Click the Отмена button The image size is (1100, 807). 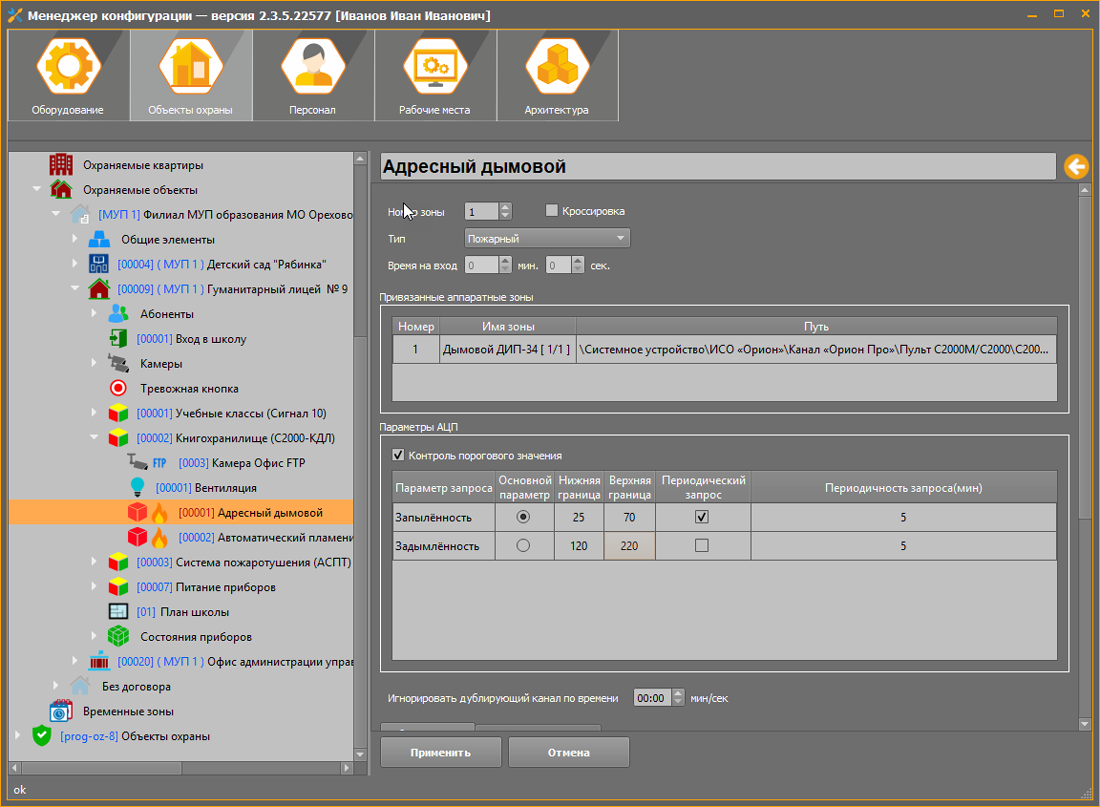click(x=568, y=752)
